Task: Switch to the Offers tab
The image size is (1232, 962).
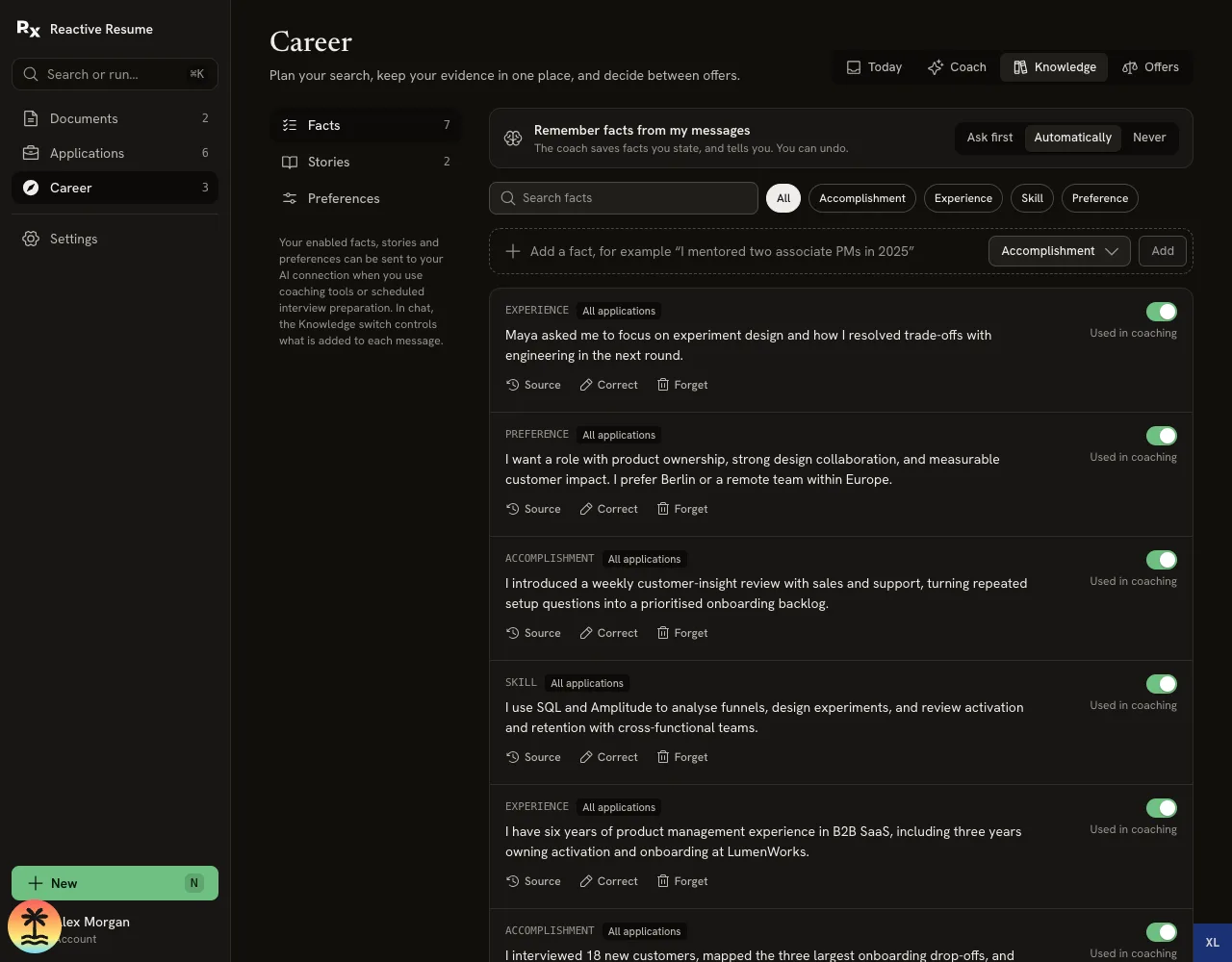Action: pyautogui.click(x=1150, y=67)
